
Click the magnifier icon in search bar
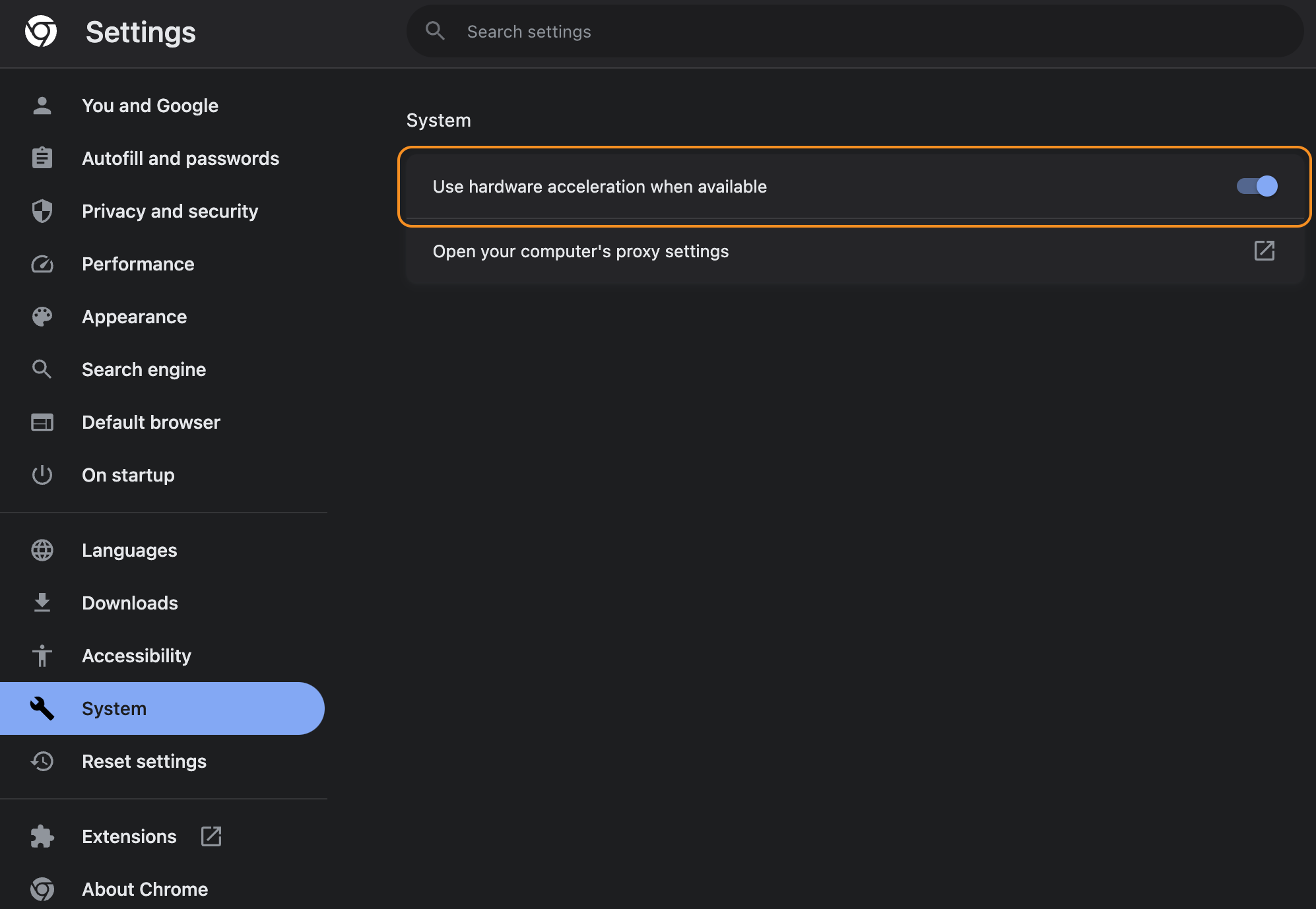click(x=435, y=31)
